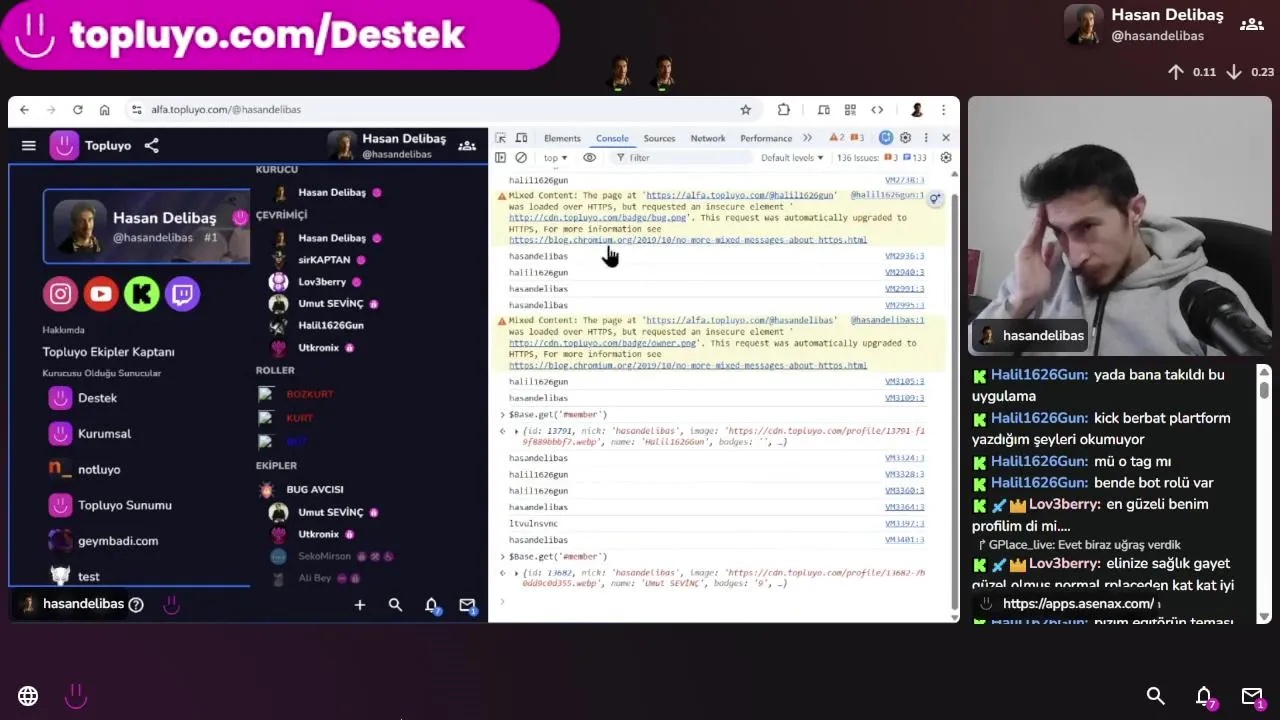This screenshot has width=1280, height=720.
Task: Open the geymbadi.com server
Action: pos(117,541)
